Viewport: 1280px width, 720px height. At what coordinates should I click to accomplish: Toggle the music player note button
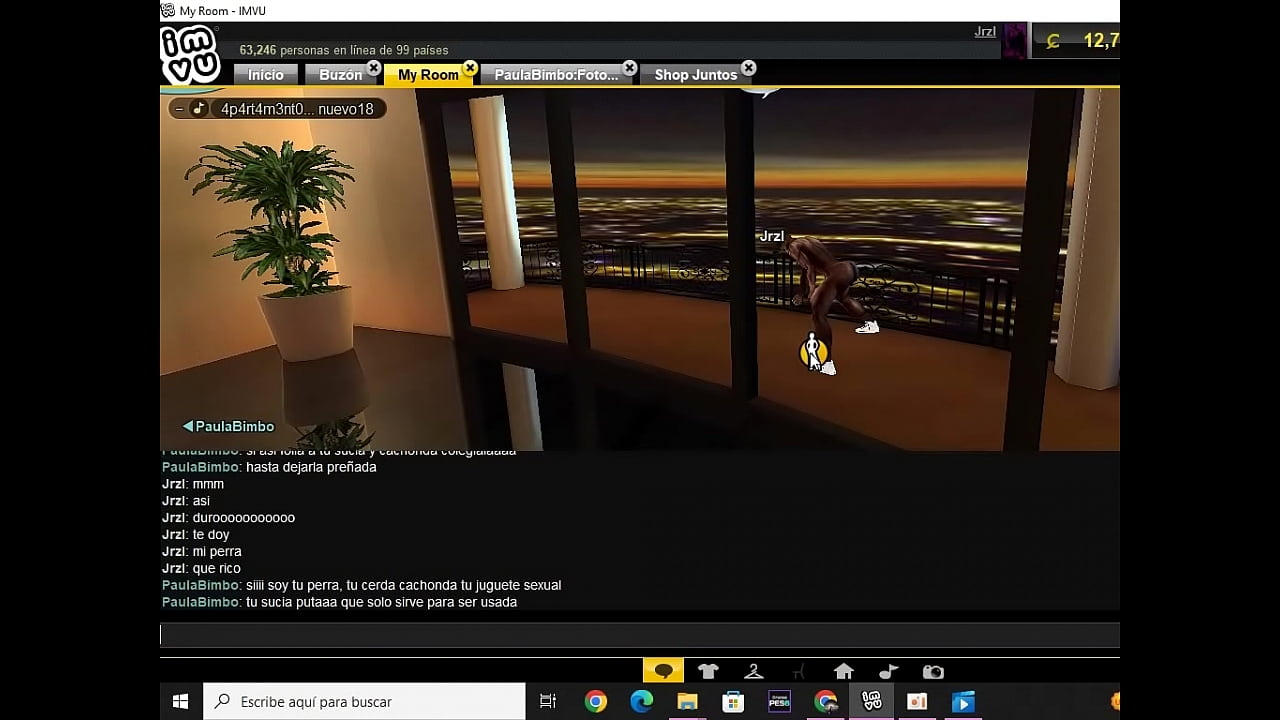(x=199, y=109)
